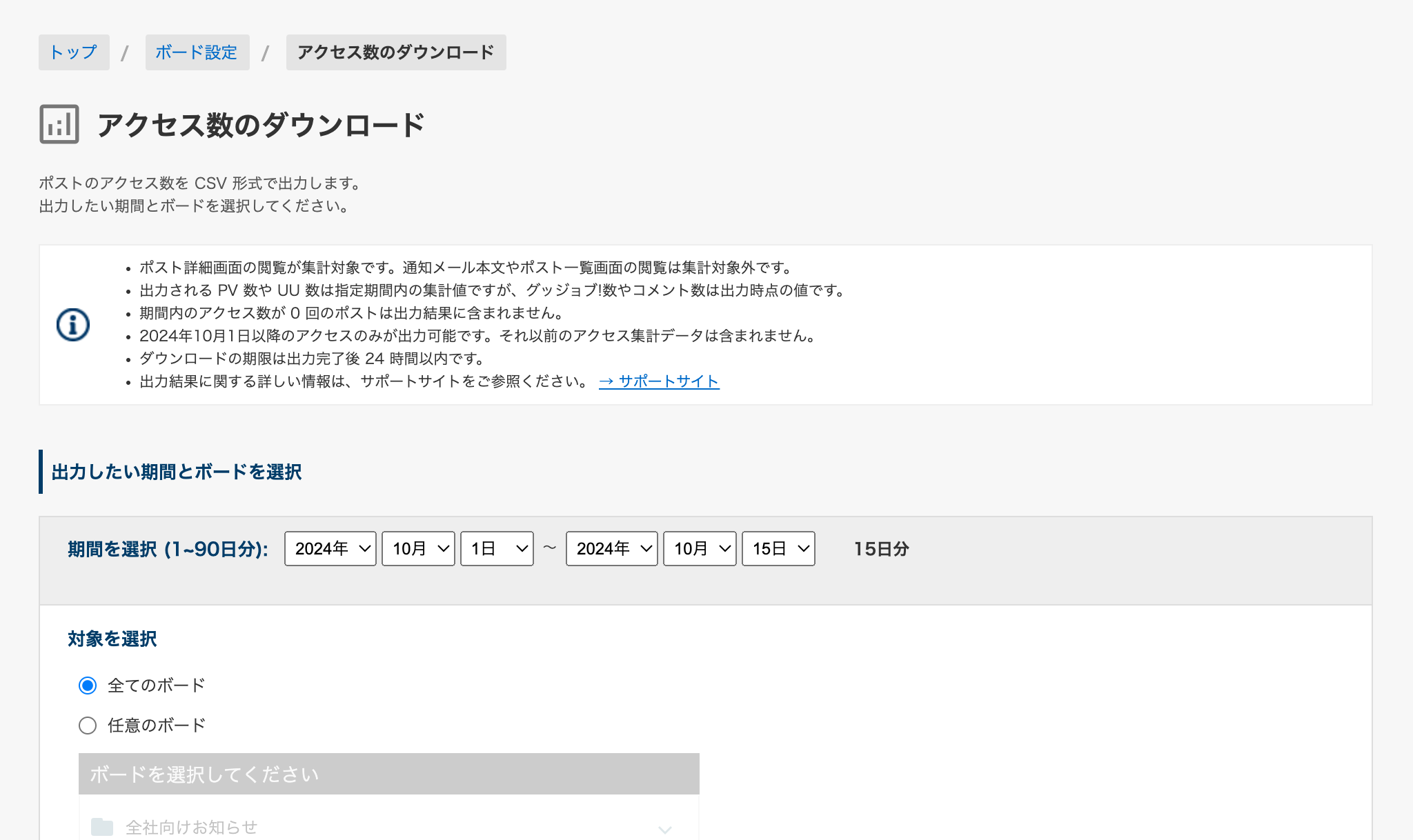1413x840 pixels.
Task: Click the 期間を選択 (1~90日分) label
Action: [x=168, y=549]
